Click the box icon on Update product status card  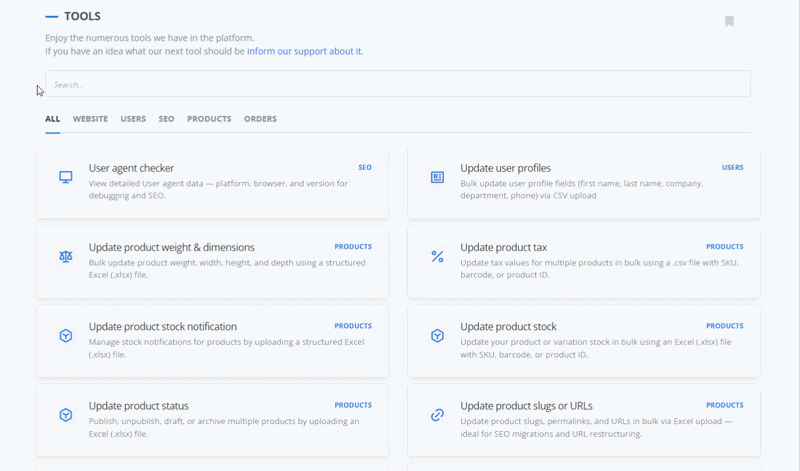tap(66, 415)
